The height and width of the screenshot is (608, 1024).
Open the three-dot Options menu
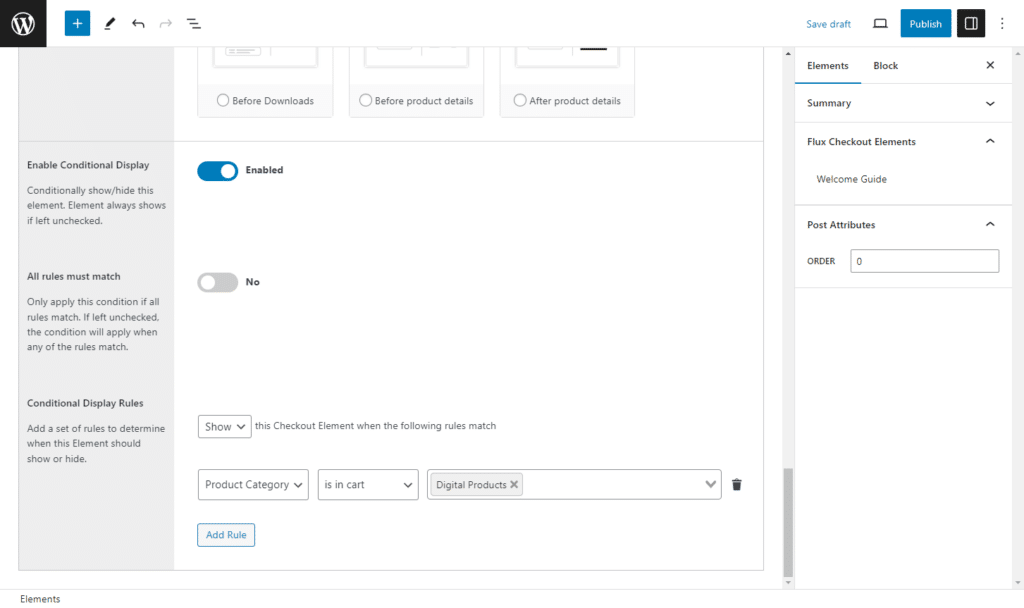(x=1003, y=23)
